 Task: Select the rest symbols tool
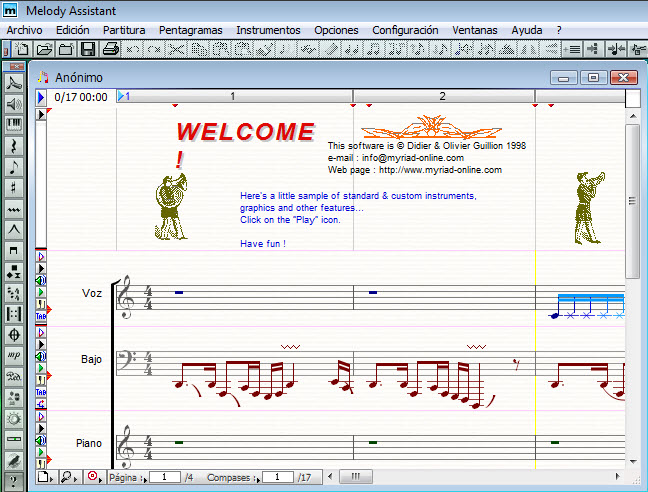pyautogui.click(x=14, y=146)
